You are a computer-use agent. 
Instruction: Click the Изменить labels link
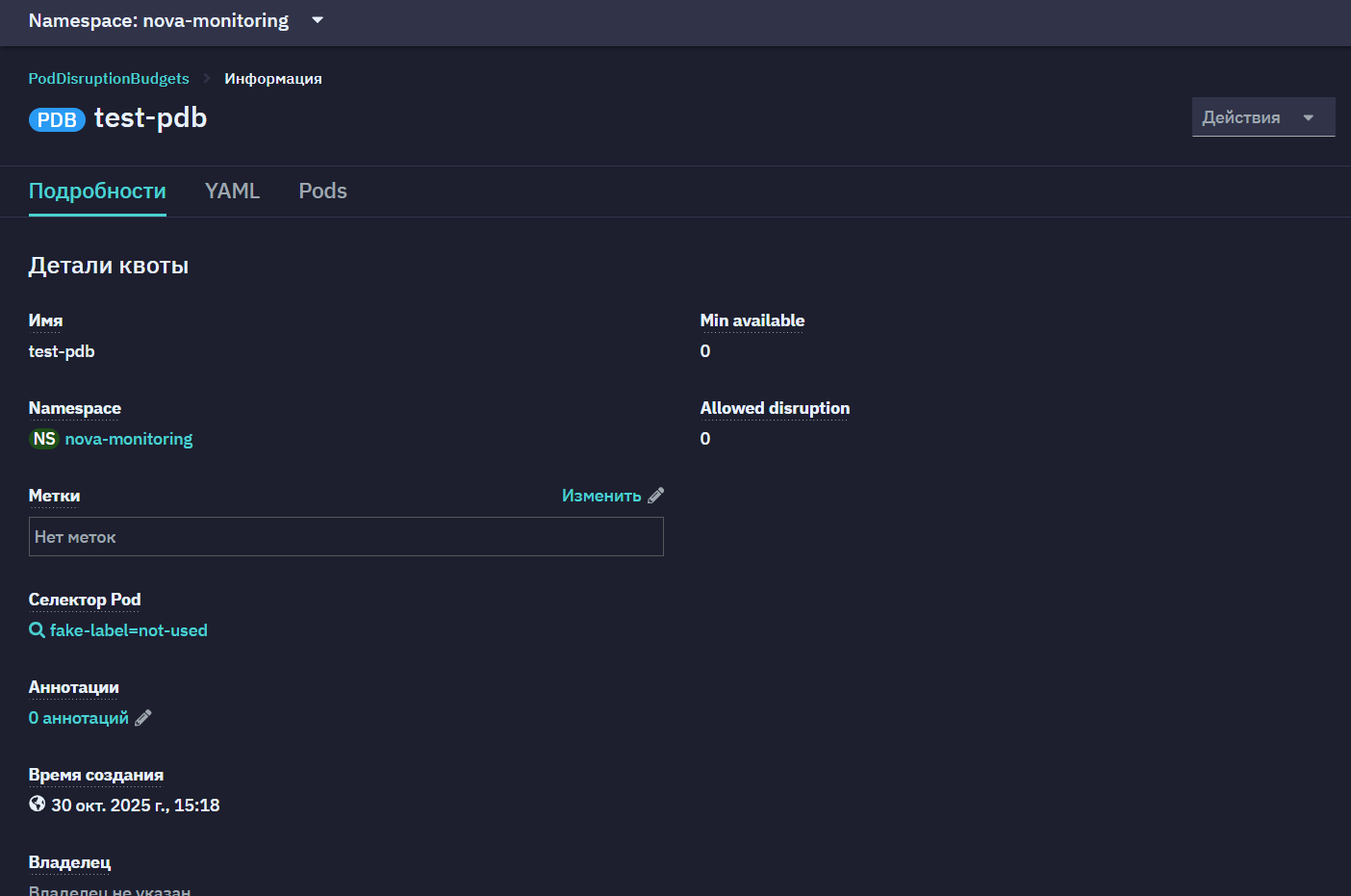601,496
